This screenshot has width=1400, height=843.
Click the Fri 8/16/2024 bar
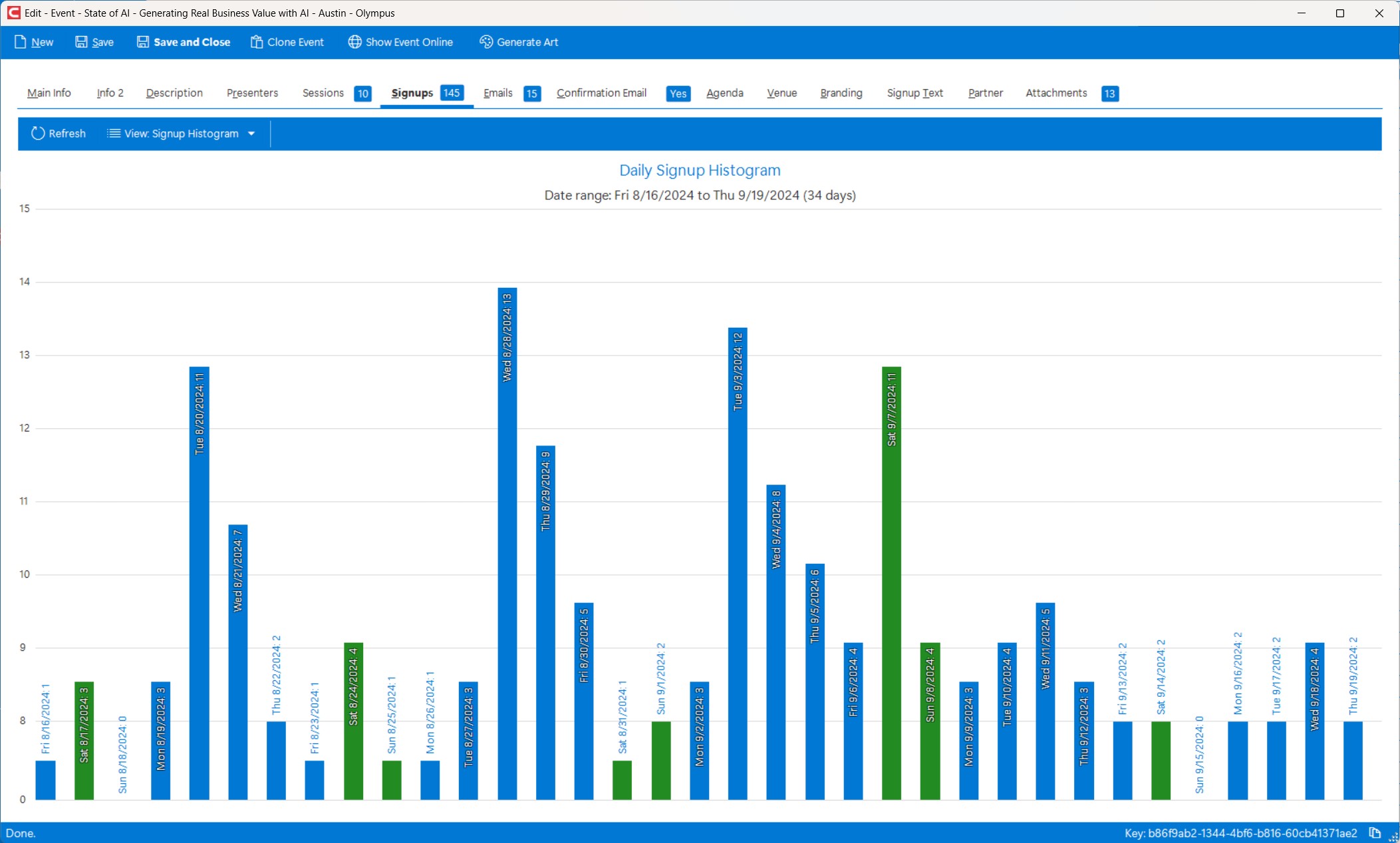click(x=45, y=781)
